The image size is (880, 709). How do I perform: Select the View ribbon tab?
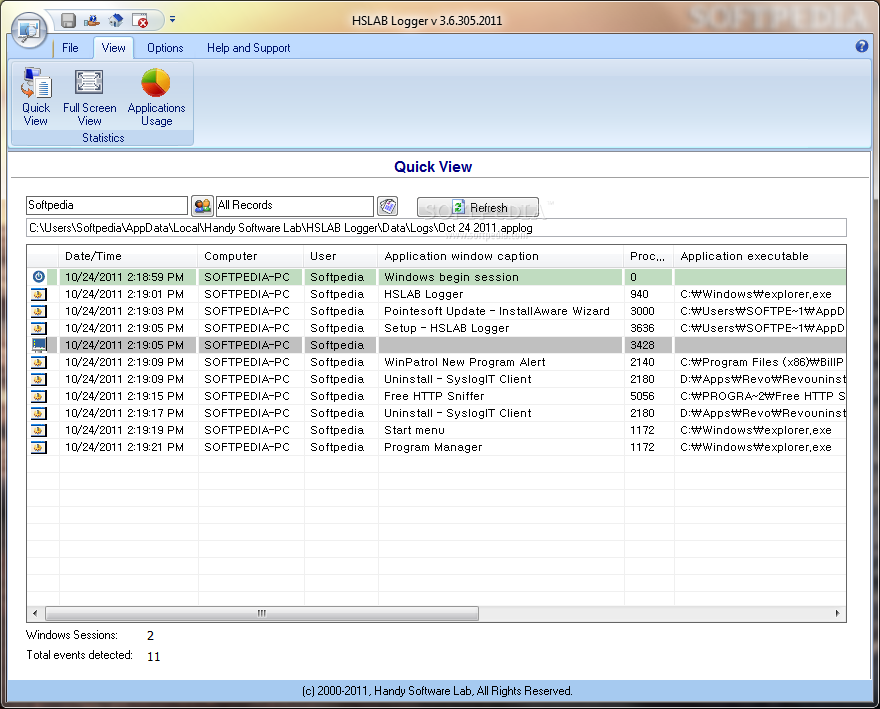click(113, 48)
